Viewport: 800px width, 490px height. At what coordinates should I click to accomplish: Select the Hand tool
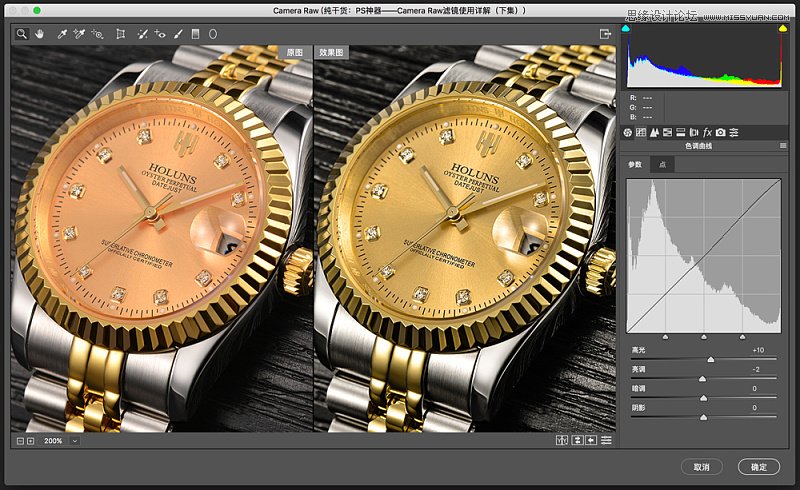(40, 33)
